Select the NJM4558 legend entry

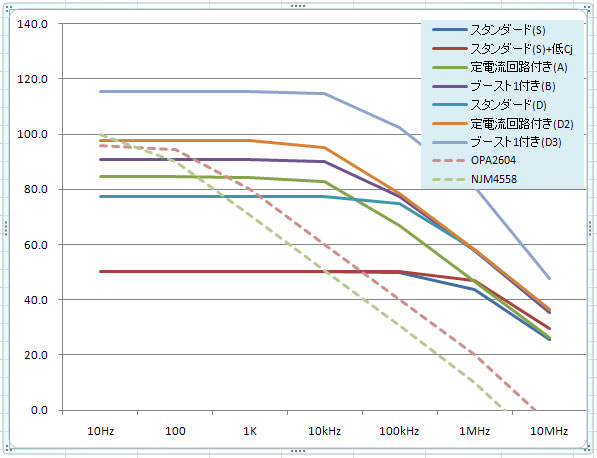475,179
